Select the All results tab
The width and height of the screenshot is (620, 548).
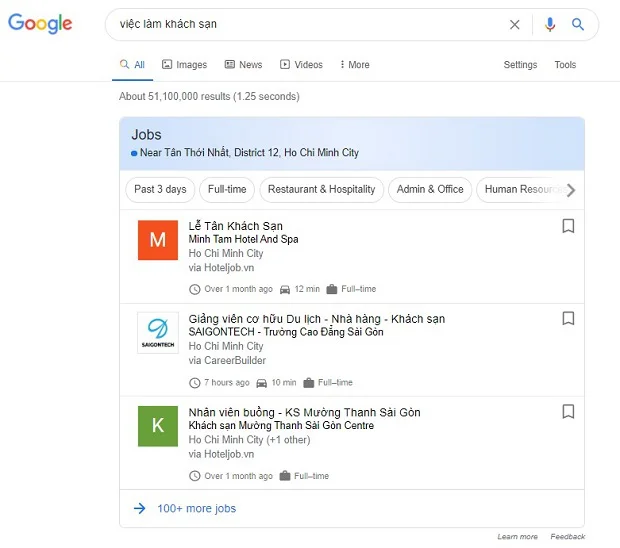pos(132,64)
